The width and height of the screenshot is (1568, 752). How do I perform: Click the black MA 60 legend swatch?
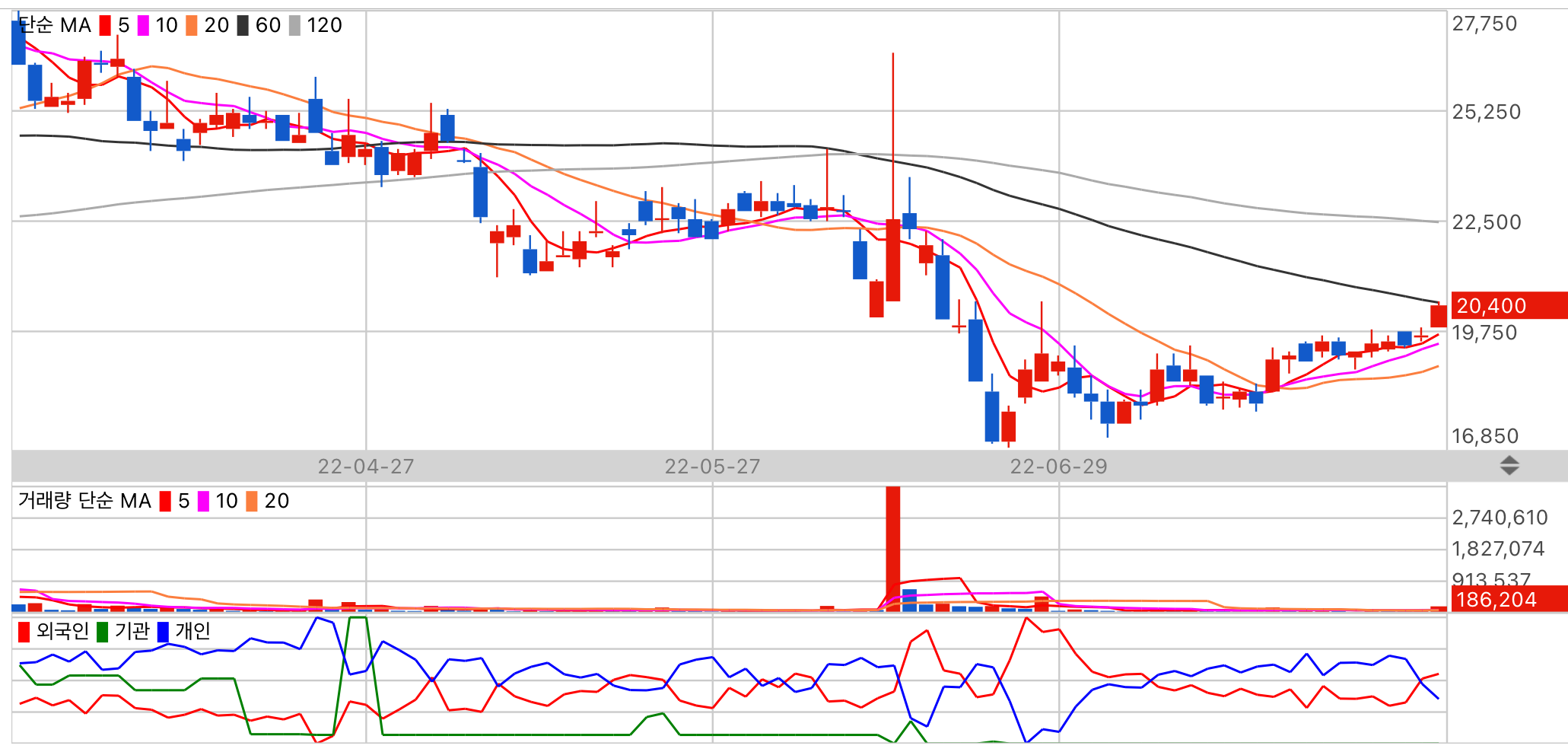pyautogui.click(x=243, y=26)
